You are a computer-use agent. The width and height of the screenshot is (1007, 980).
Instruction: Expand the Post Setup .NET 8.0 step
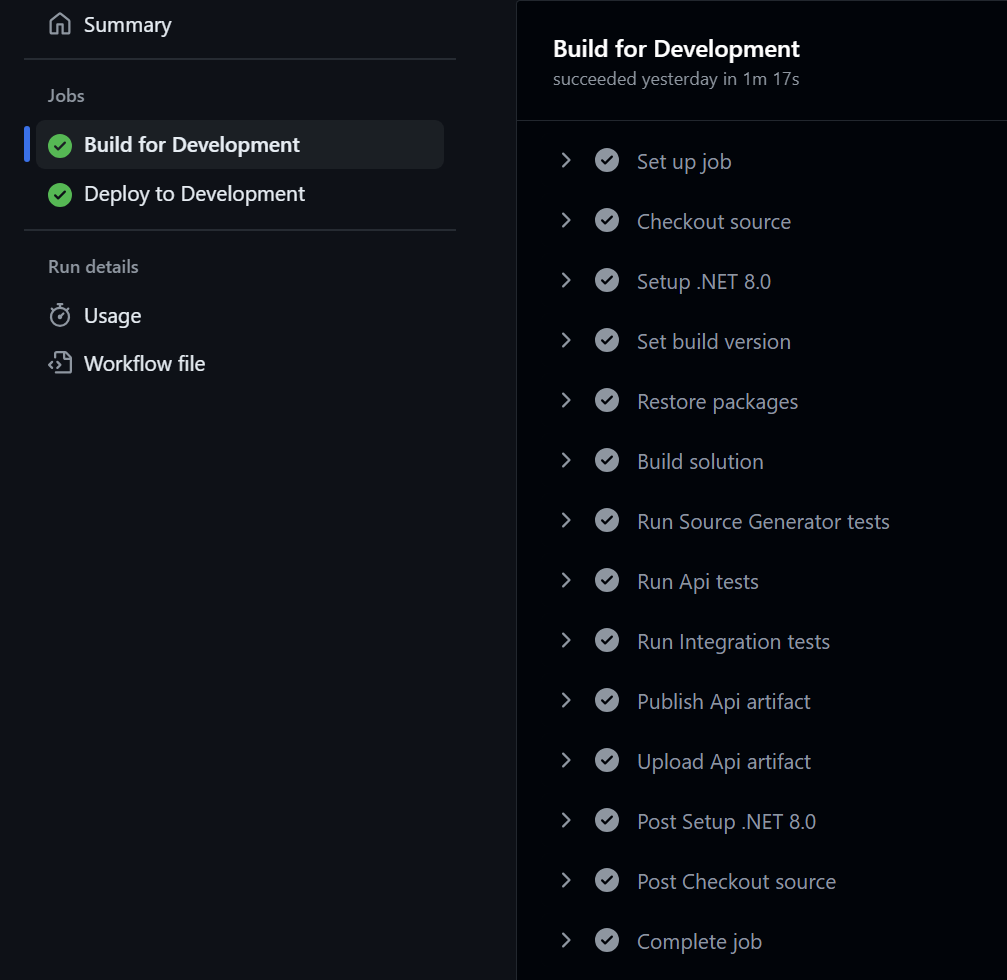(x=566, y=820)
